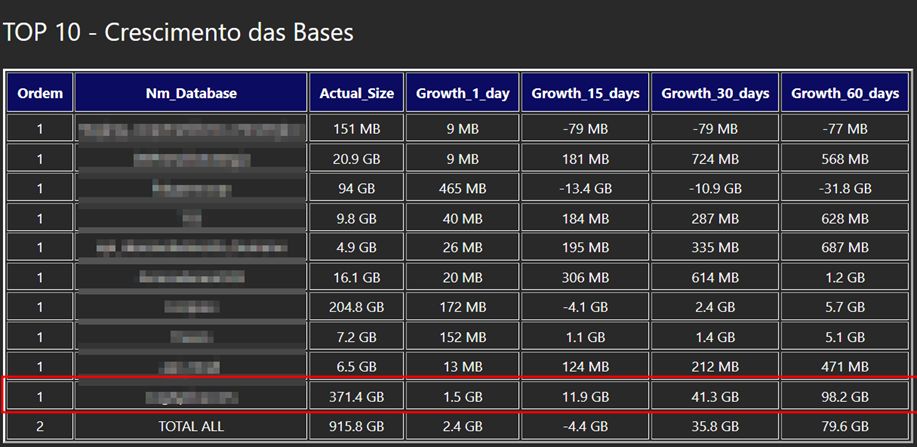Click the TOTAL ALL row label

[191, 426]
